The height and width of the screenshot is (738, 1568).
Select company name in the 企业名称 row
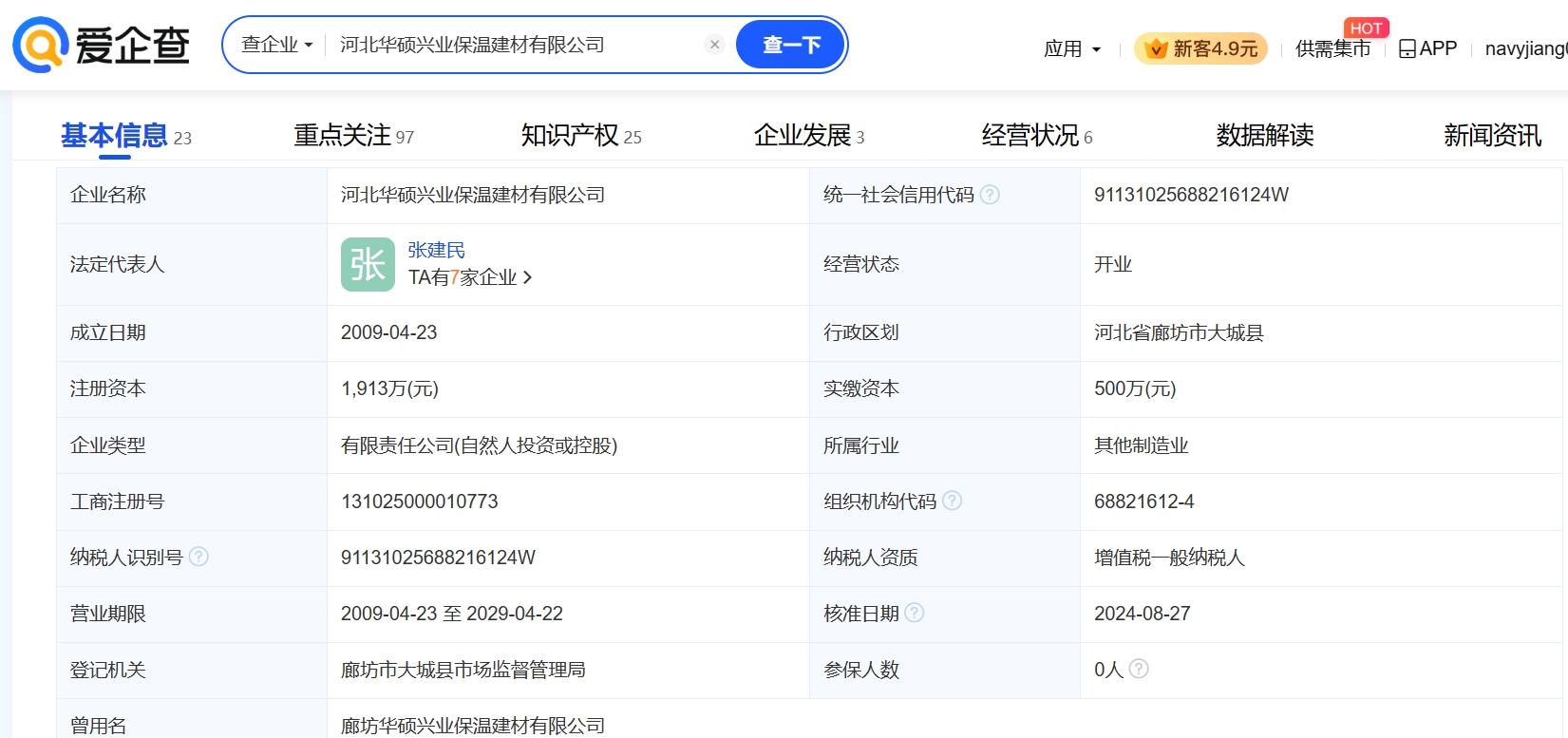click(473, 195)
